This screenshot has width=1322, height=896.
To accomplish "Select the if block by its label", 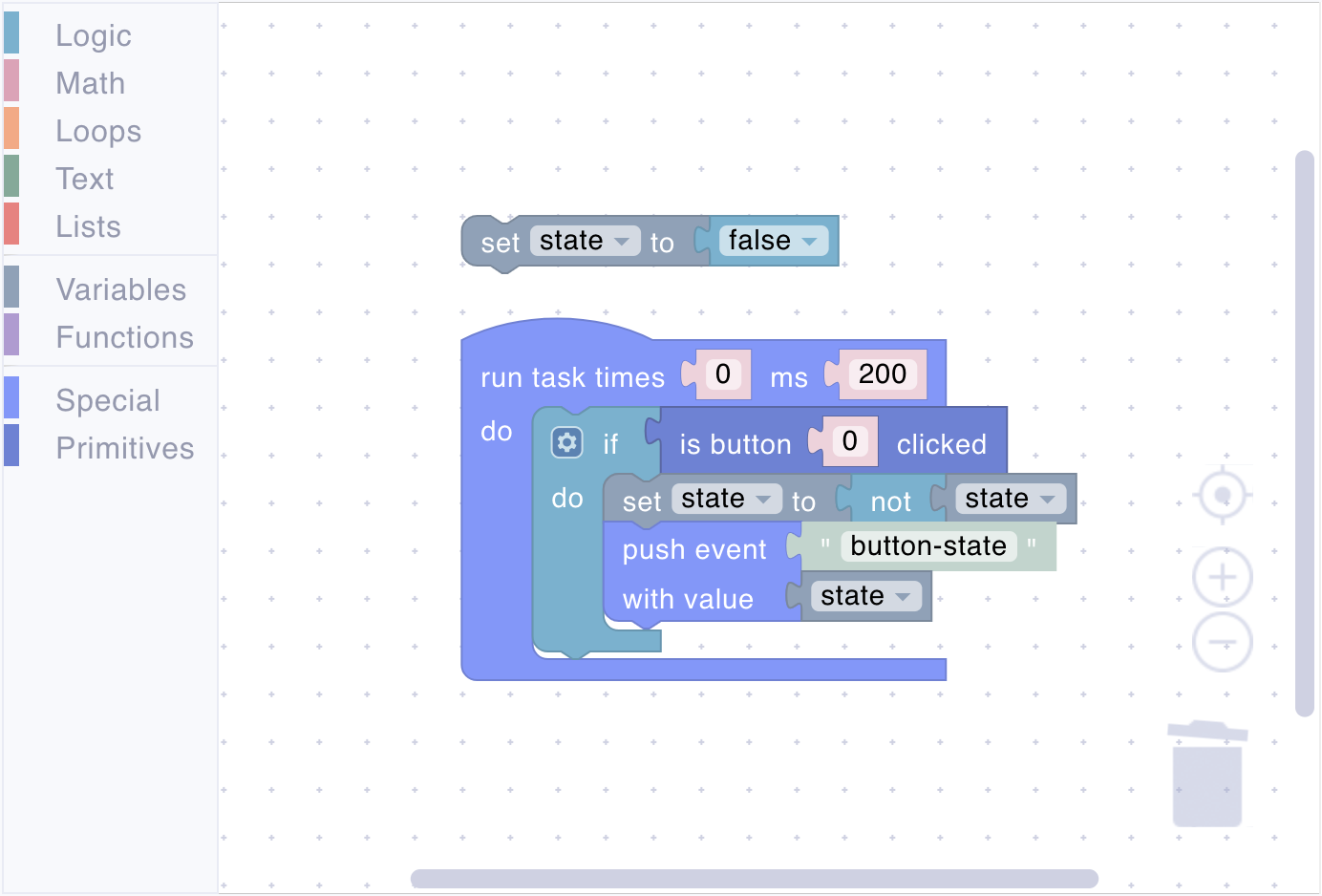I will point(610,444).
